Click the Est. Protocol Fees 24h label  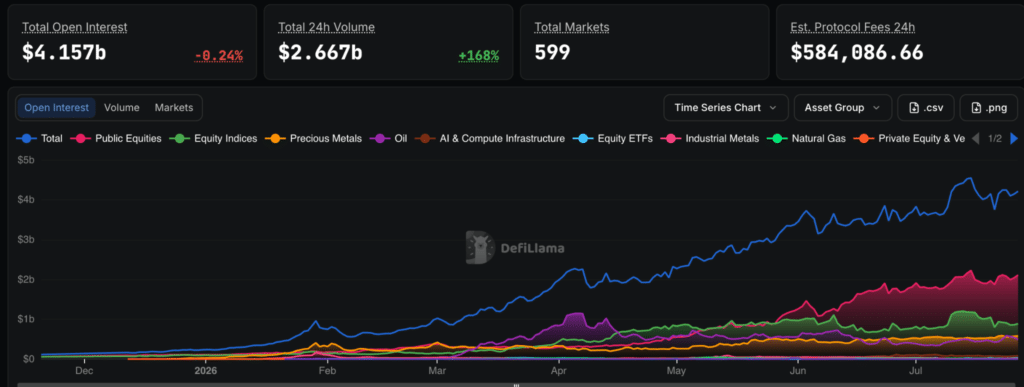[853, 27]
